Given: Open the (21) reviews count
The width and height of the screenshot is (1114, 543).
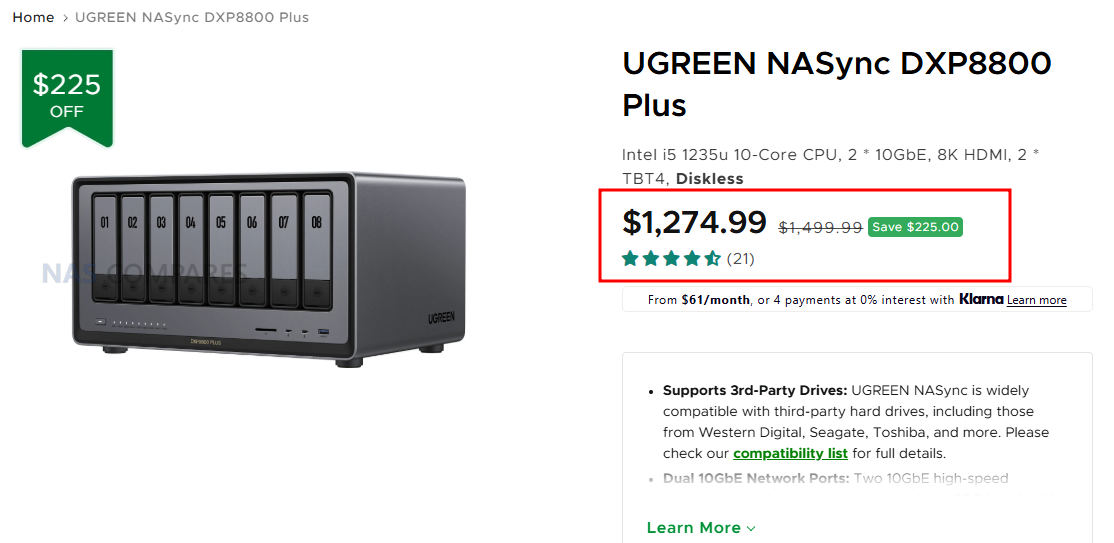Looking at the screenshot, I should click(740, 259).
